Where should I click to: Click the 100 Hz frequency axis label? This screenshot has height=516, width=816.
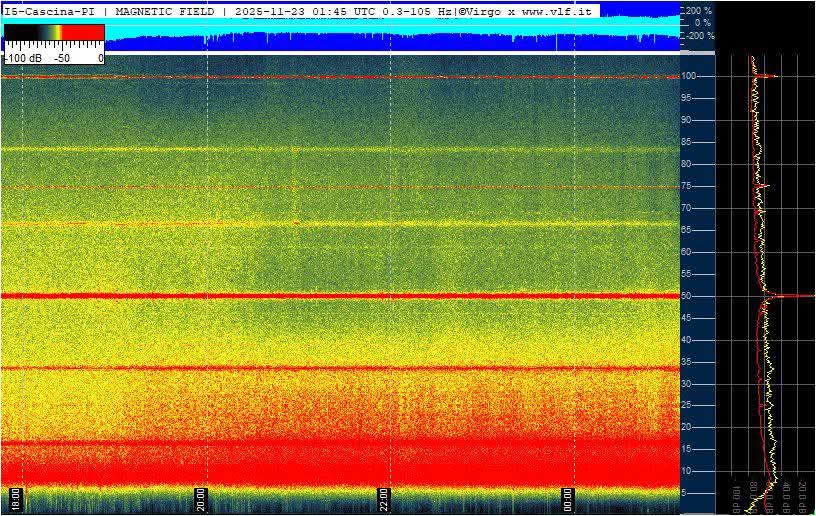689,76
